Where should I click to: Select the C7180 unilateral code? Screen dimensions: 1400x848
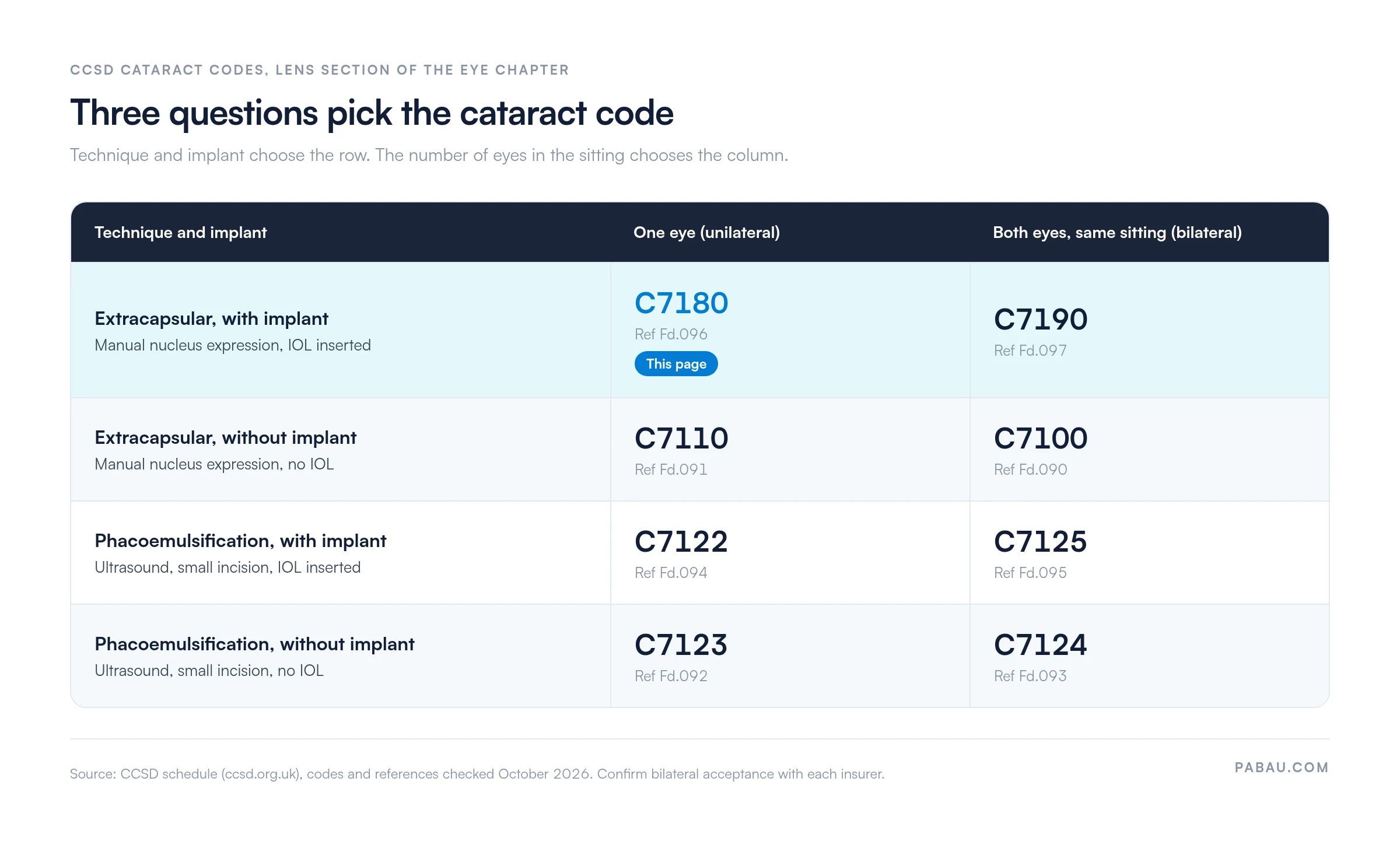pos(681,303)
